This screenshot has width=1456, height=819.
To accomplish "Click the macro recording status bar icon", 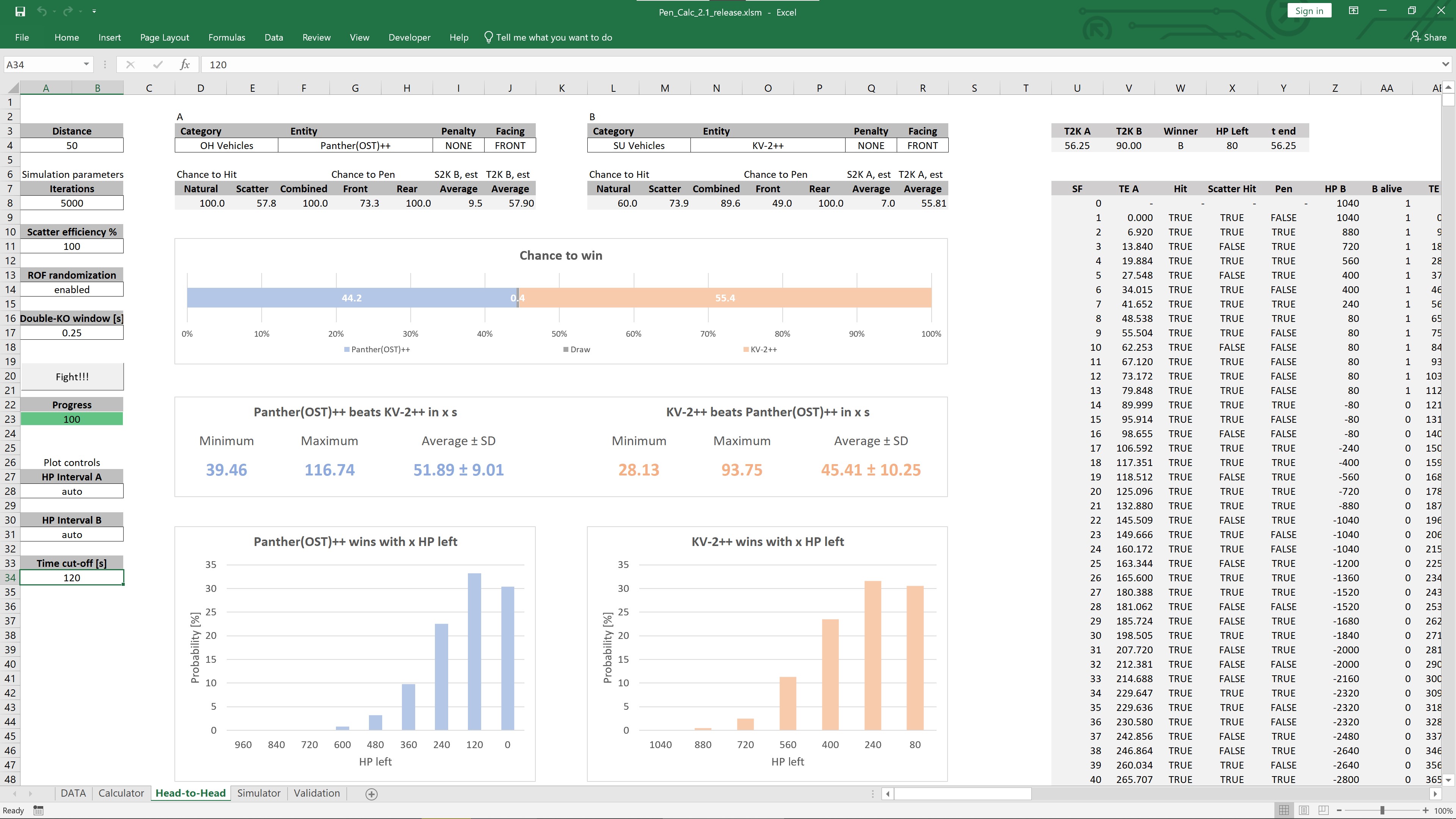I will (x=38, y=811).
